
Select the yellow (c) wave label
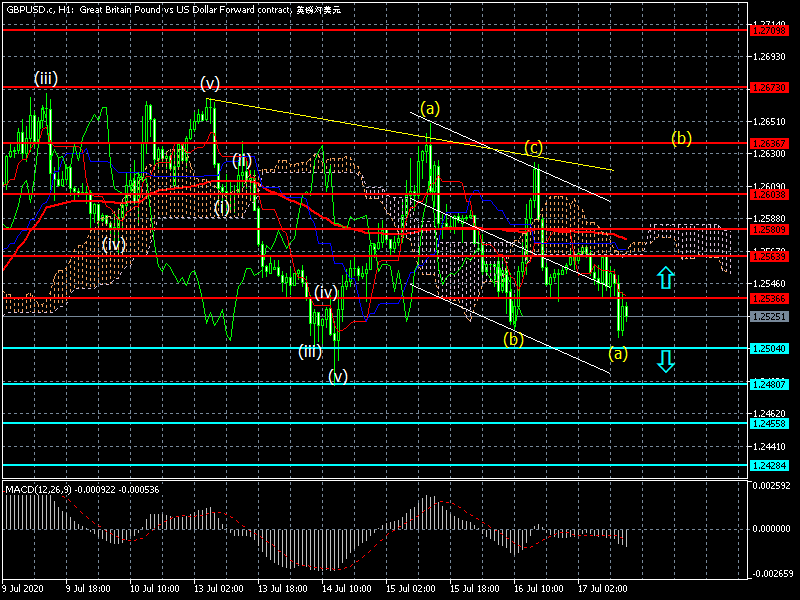[533, 148]
